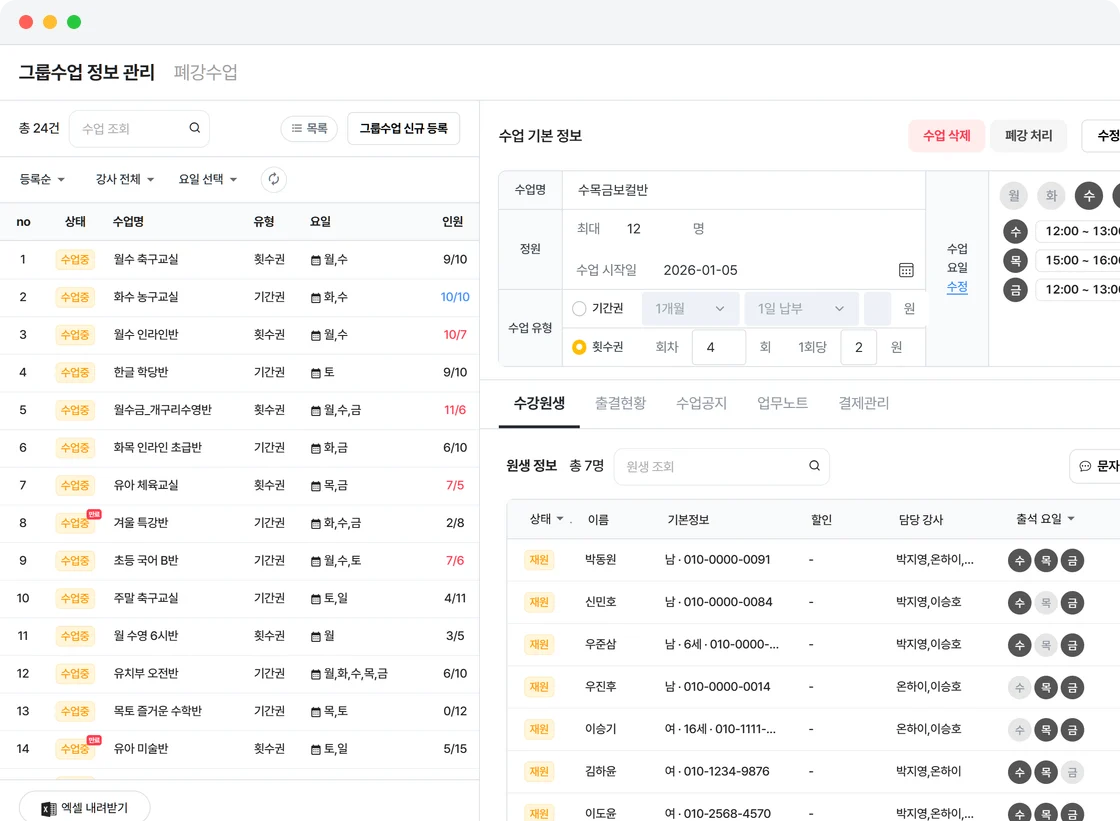
Task: Click the 수업명 field 수목금보컬반
Action: point(744,190)
